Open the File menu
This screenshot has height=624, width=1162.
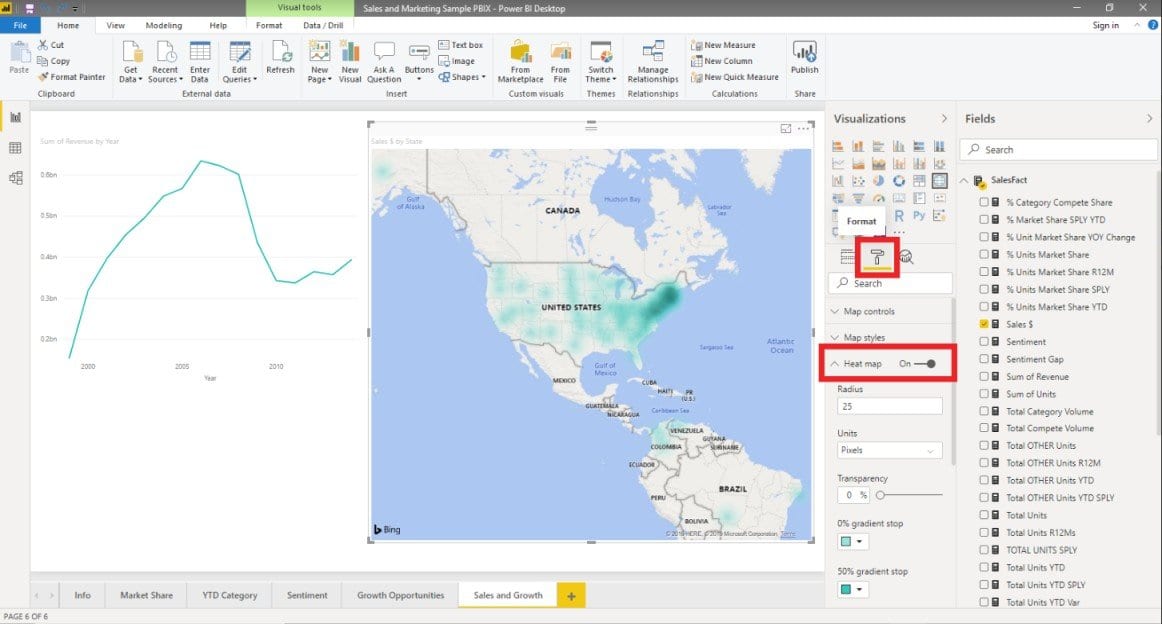(x=20, y=25)
